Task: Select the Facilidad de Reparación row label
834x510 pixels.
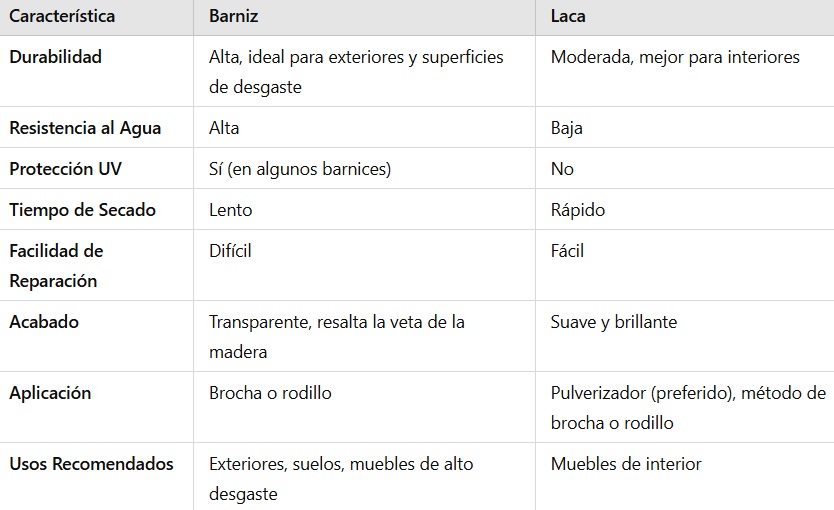Action: pyautogui.click(x=56, y=266)
